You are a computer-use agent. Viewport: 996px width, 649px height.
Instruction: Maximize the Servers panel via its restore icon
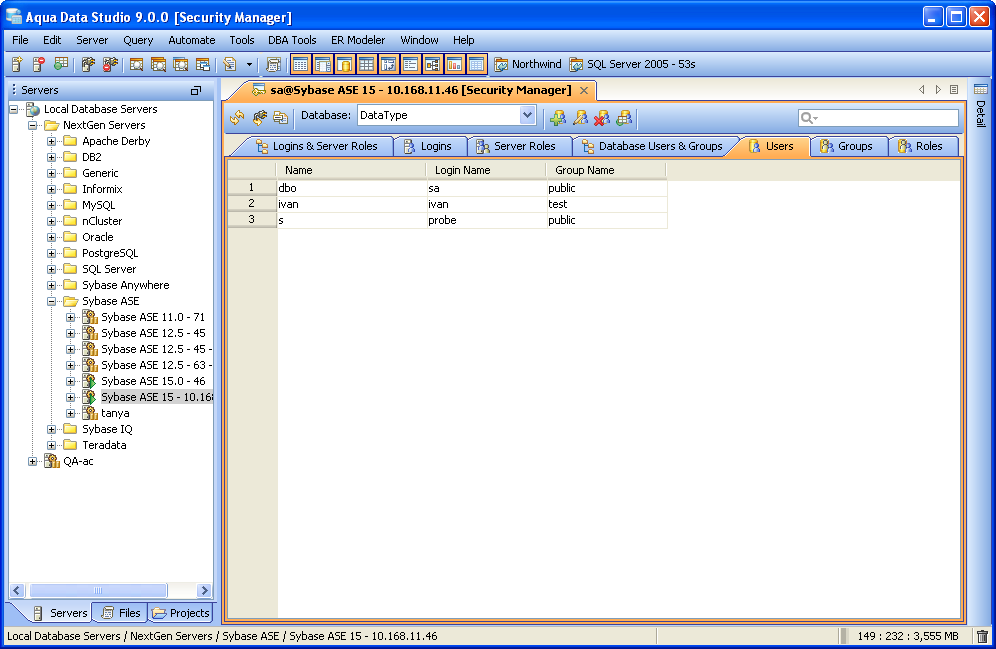pos(196,91)
